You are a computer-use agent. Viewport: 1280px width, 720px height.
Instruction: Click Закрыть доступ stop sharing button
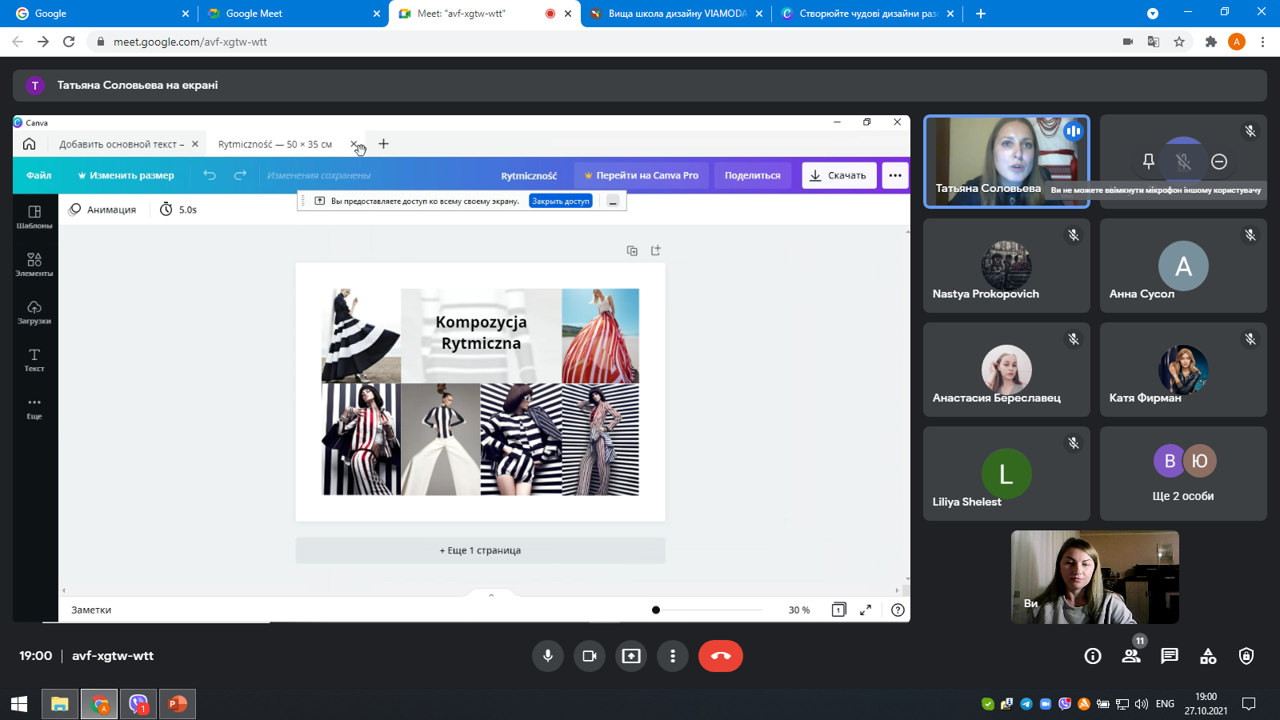561,201
